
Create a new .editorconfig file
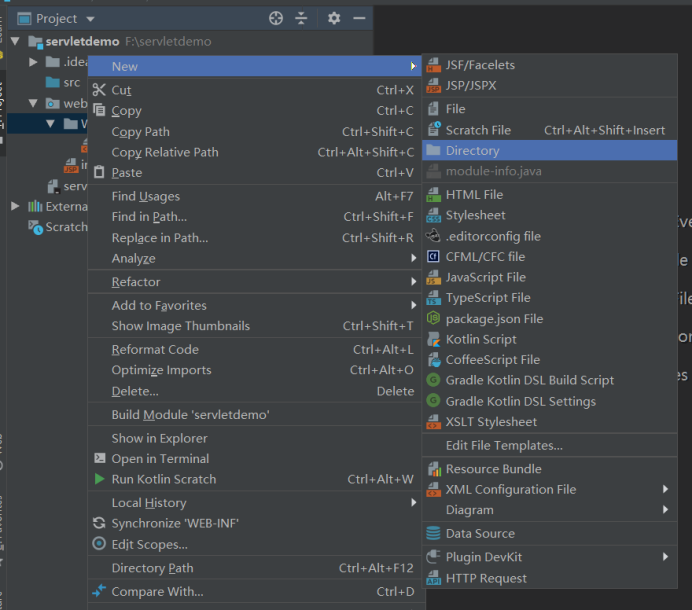pyautogui.click(x=549, y=236)
